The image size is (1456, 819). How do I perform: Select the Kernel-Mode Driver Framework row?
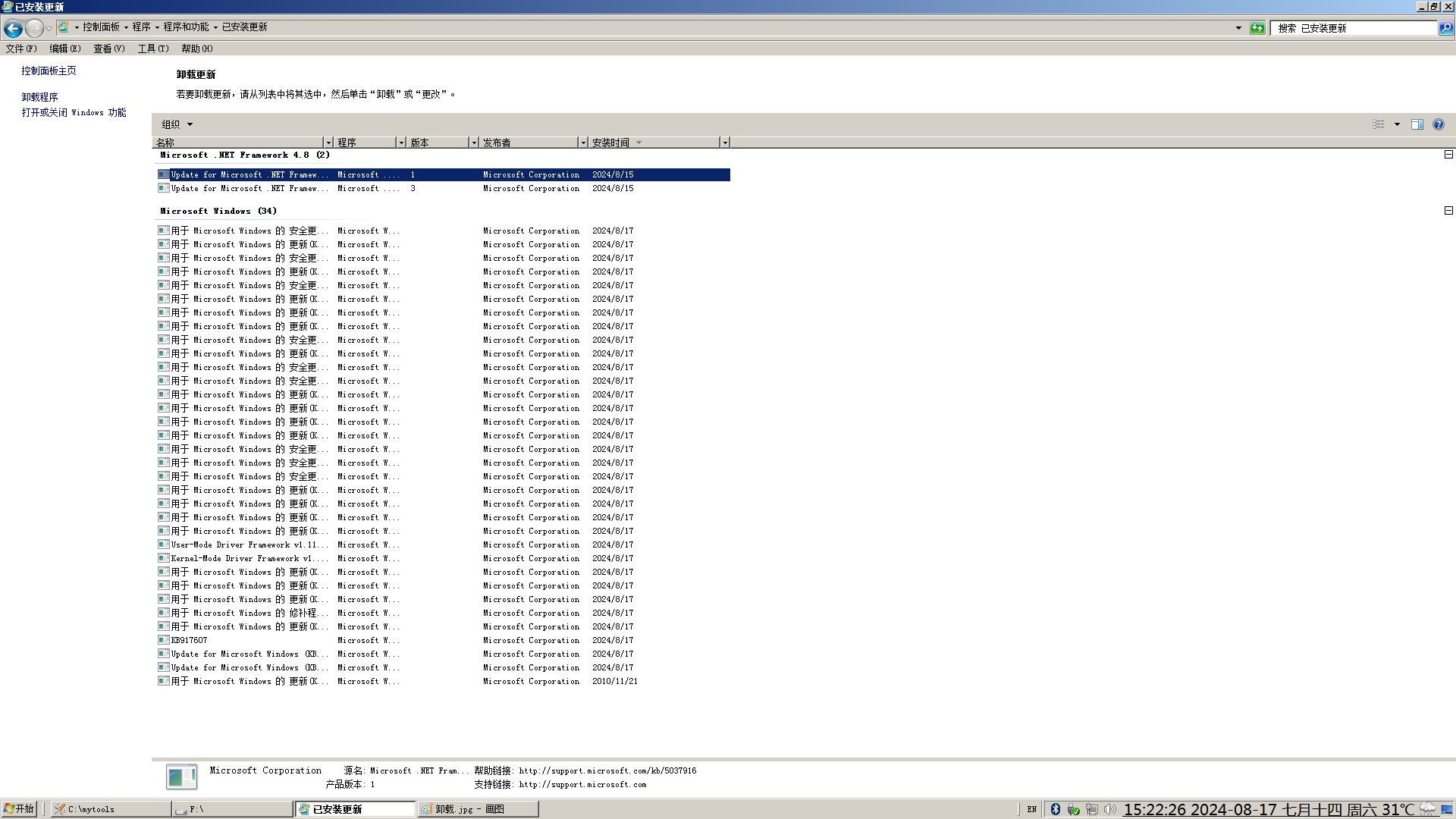444,558
